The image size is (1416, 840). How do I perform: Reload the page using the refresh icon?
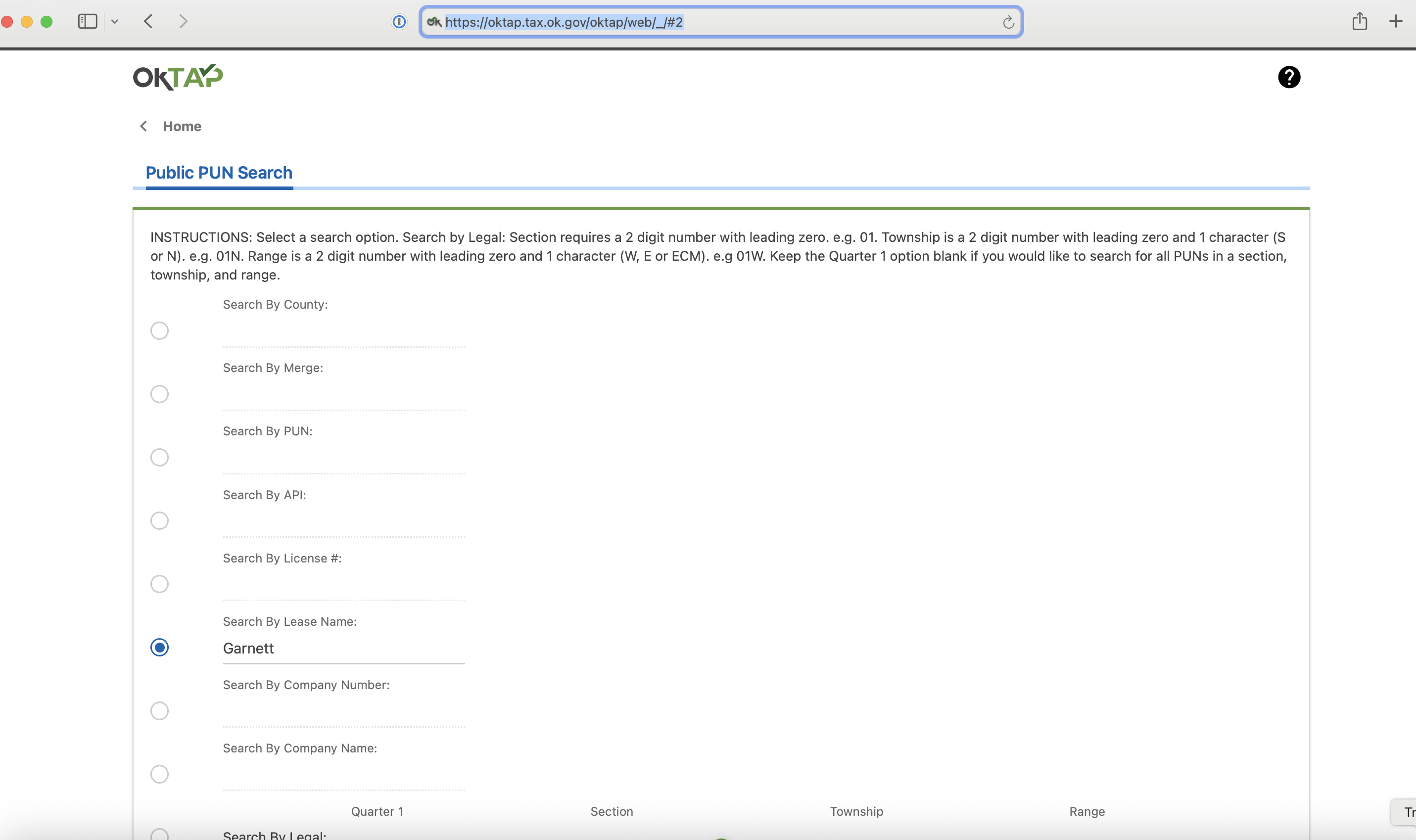(x=1008, y=22)
